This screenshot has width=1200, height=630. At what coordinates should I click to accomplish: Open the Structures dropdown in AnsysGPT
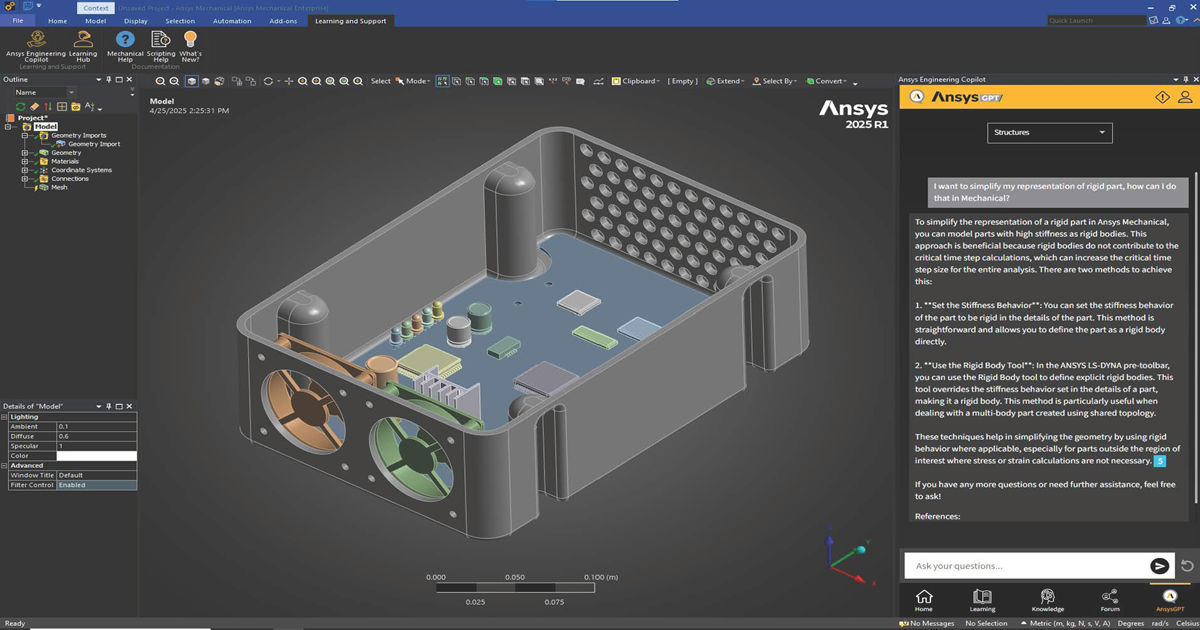[1050, 132]
